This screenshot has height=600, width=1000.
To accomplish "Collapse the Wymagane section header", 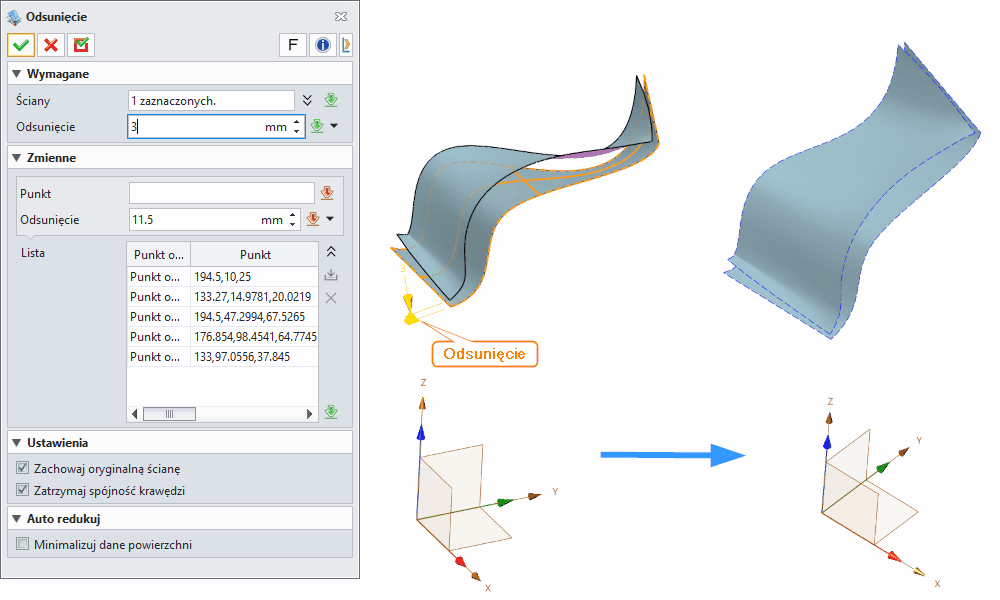I will (16, 73).
